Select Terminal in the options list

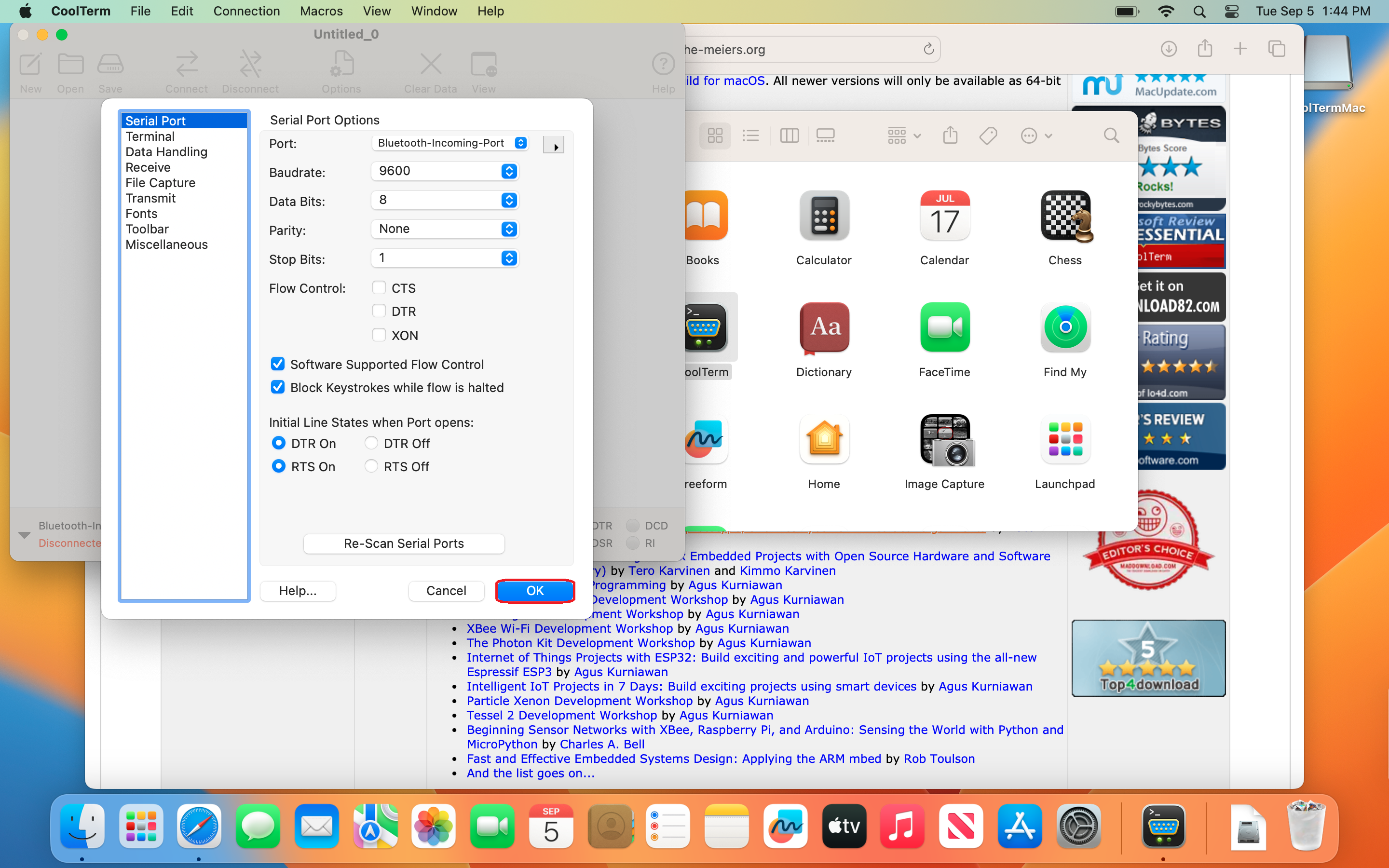pos(150,136)
